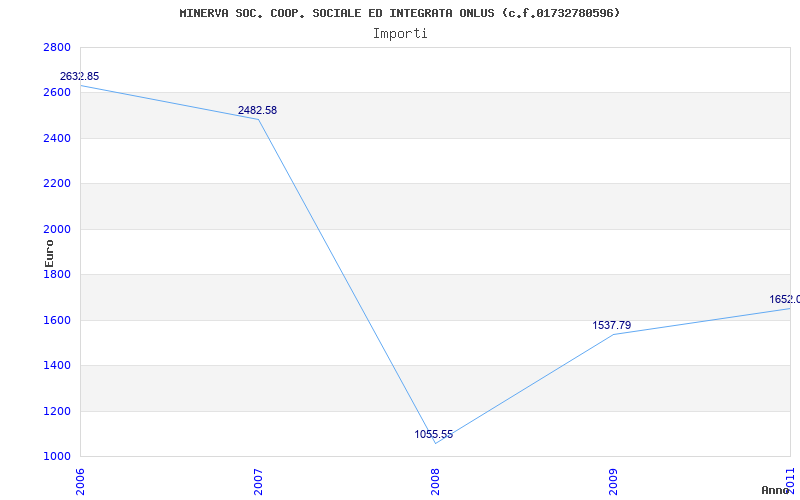Click the 2011 data value label

click(x=785, y=299)
